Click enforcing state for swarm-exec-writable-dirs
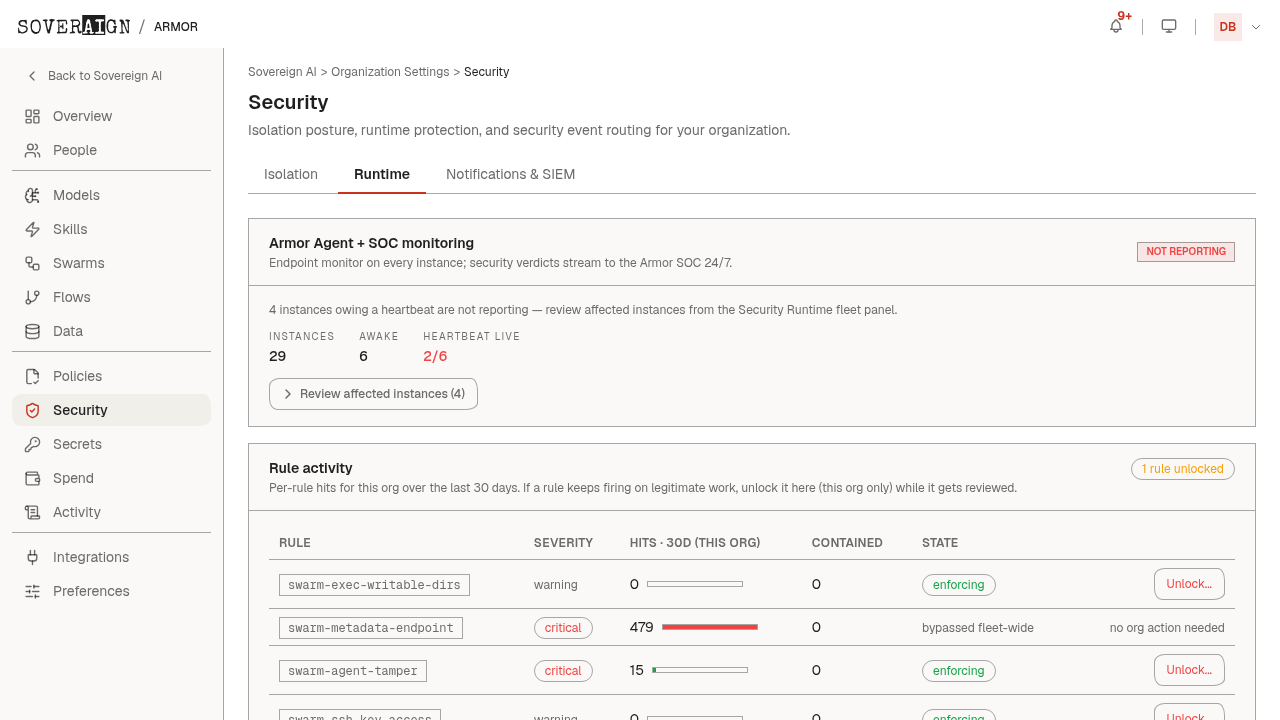 958,585
